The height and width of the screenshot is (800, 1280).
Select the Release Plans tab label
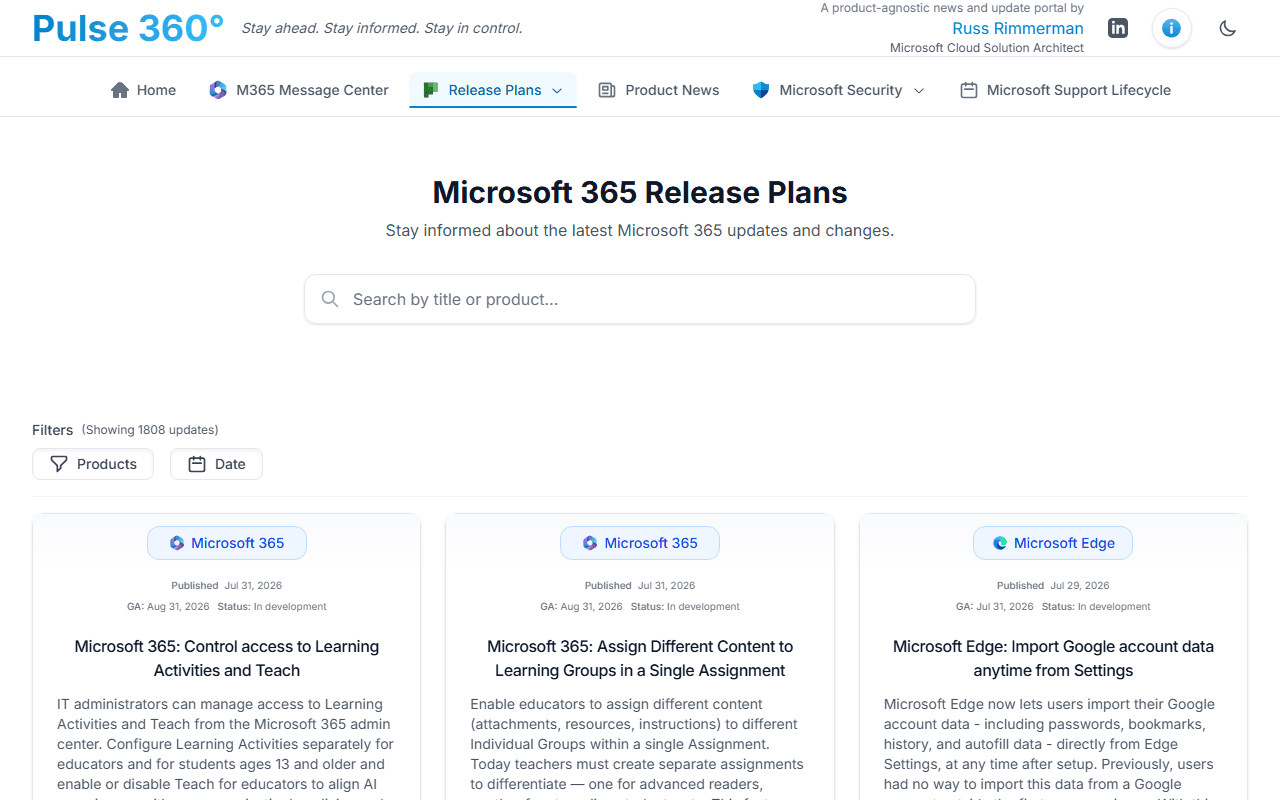[495, 90]
